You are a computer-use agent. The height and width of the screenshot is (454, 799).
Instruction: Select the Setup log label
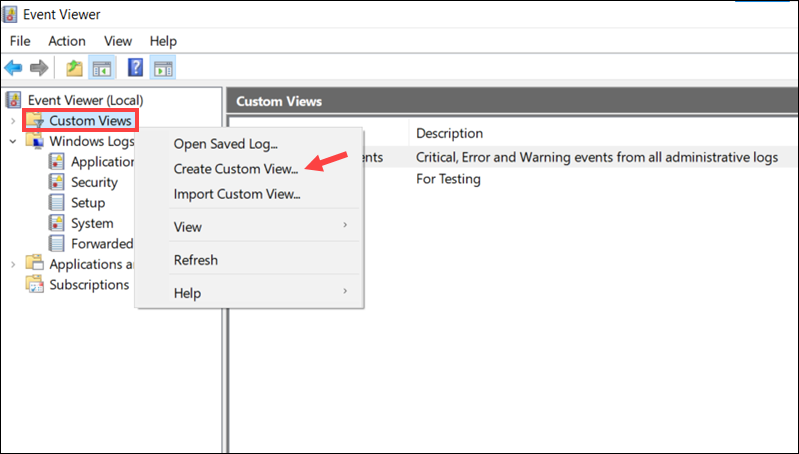point(88,202)
